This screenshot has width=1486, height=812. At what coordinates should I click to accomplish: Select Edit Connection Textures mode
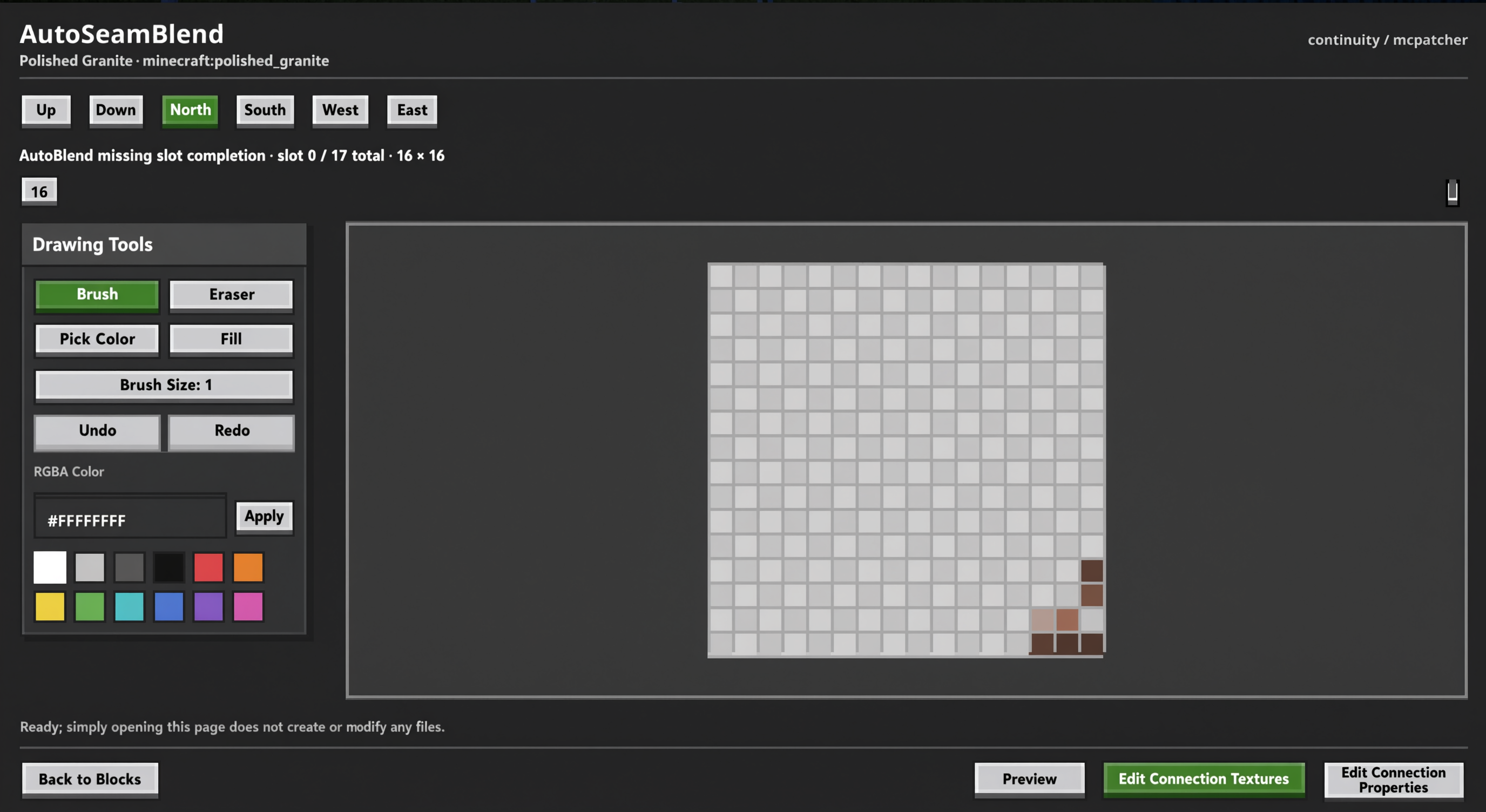pyautogui.click(x=1204, y=780)
